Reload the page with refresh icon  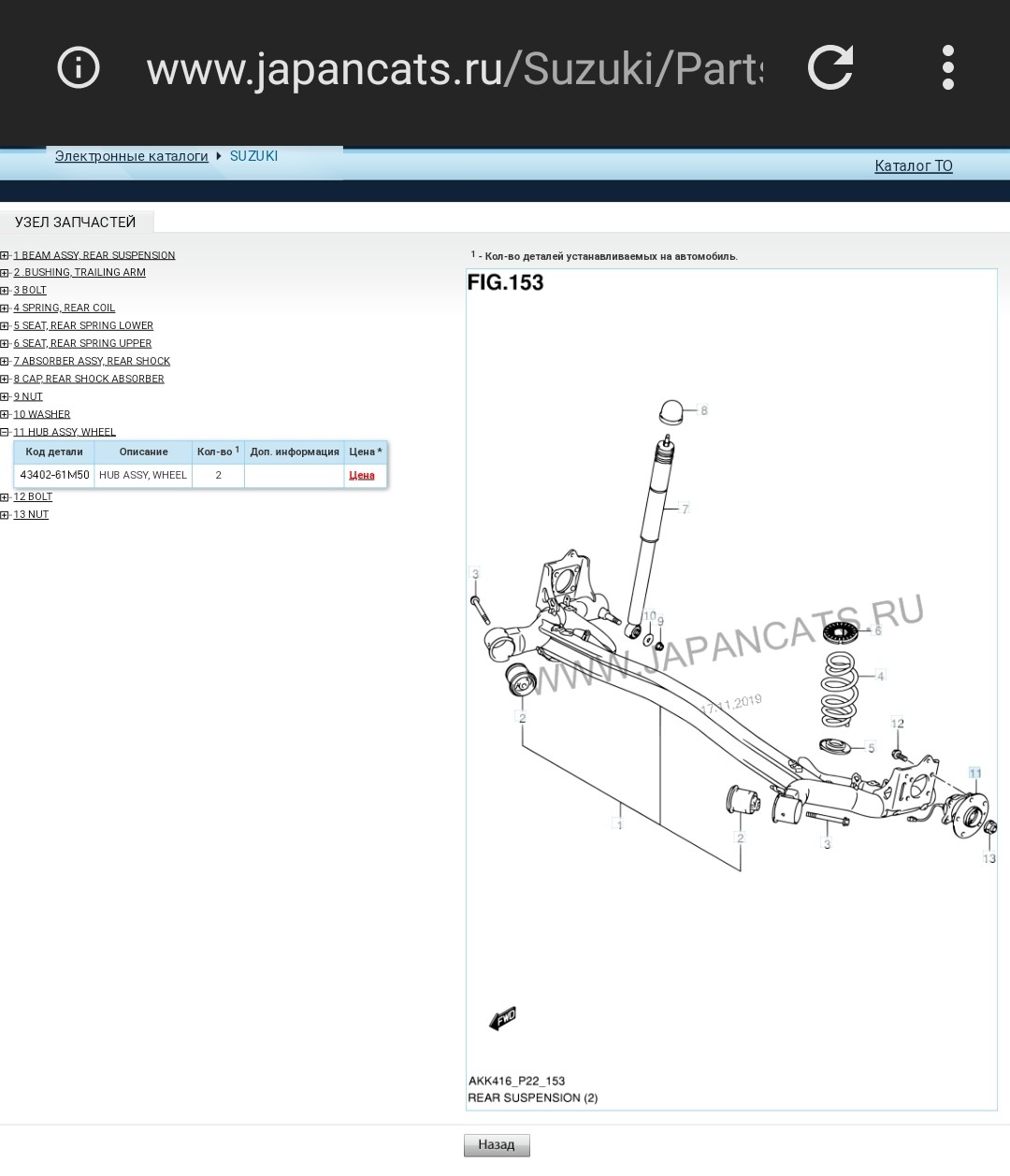point(830,67)
